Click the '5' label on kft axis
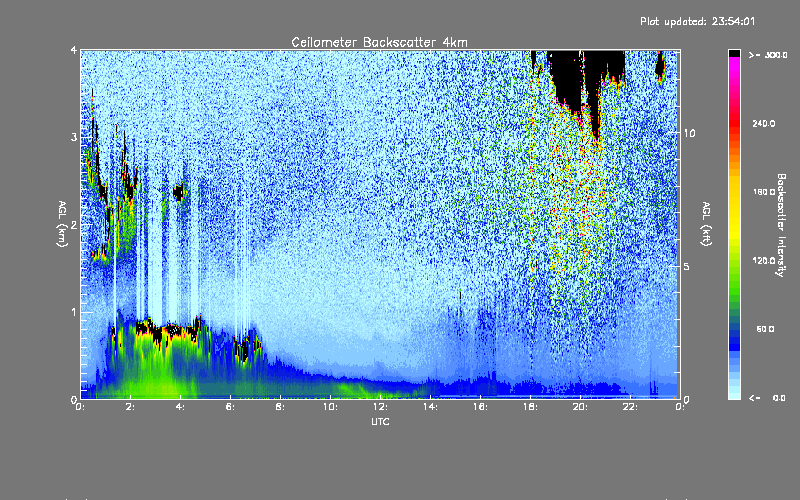 click(686, 266)
